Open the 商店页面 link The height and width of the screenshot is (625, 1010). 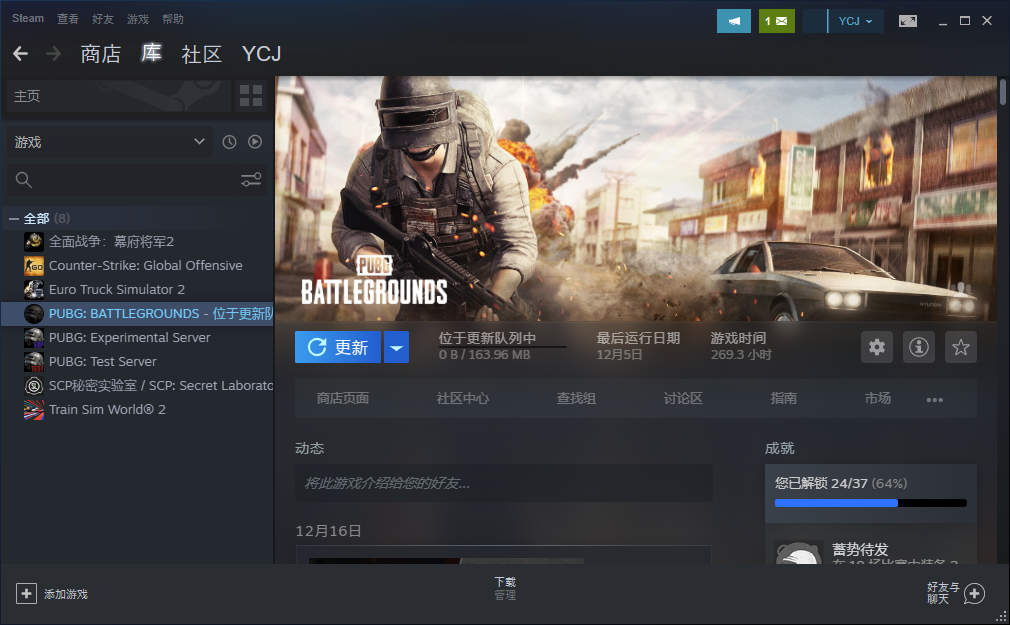coord(343,398)
